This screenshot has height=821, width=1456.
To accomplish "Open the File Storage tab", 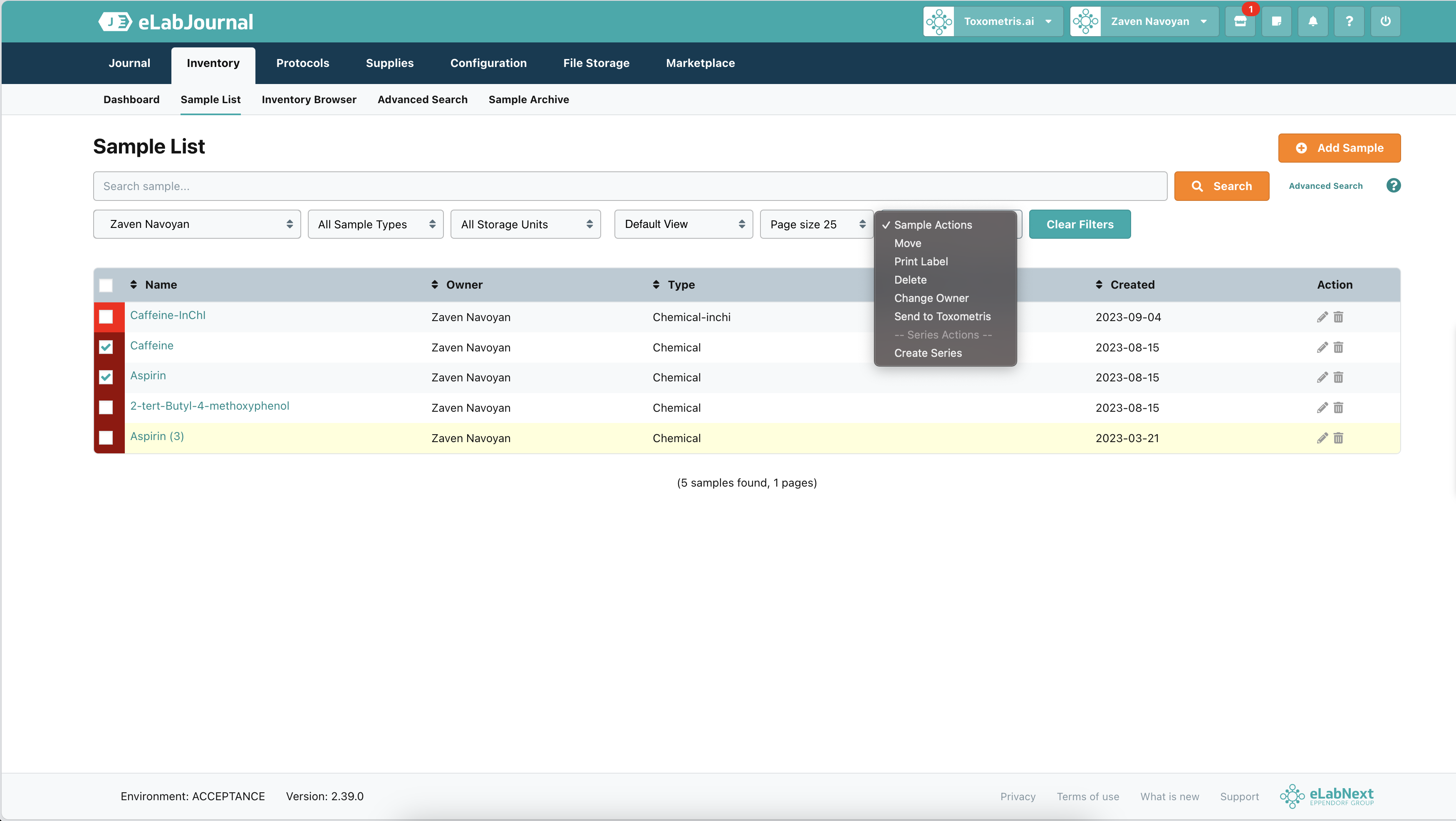I will point(596,63).
